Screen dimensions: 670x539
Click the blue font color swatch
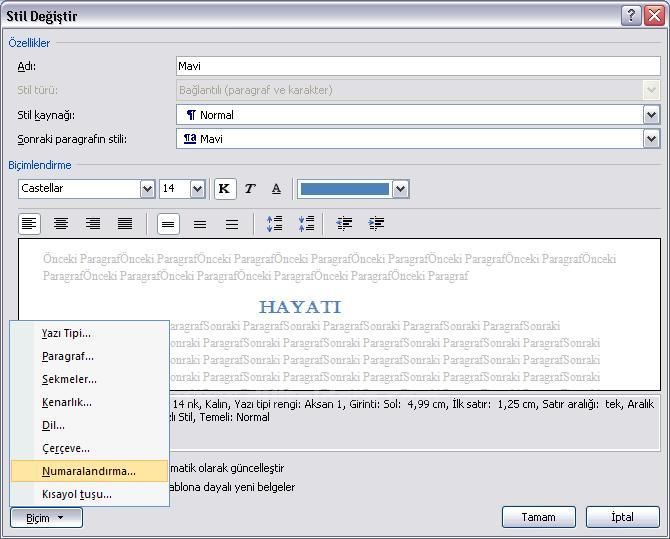coord(345,189)
